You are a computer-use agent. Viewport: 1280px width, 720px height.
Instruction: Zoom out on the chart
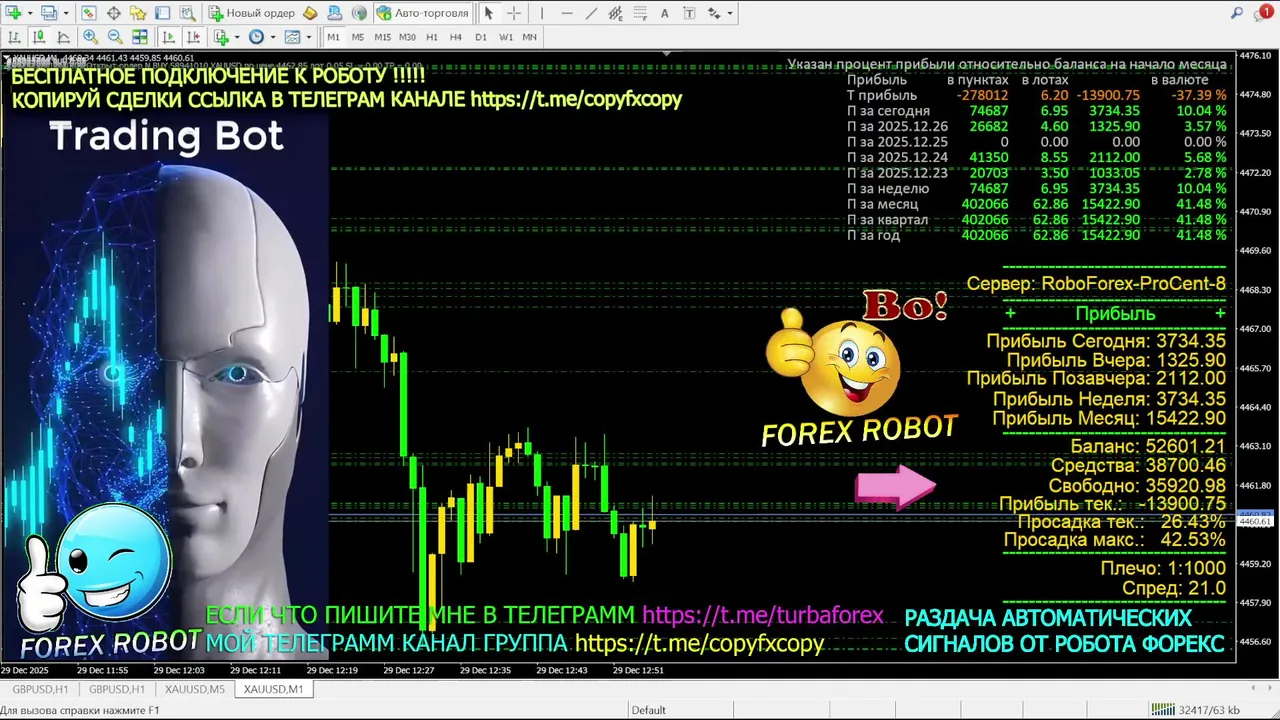click(115, 37)
